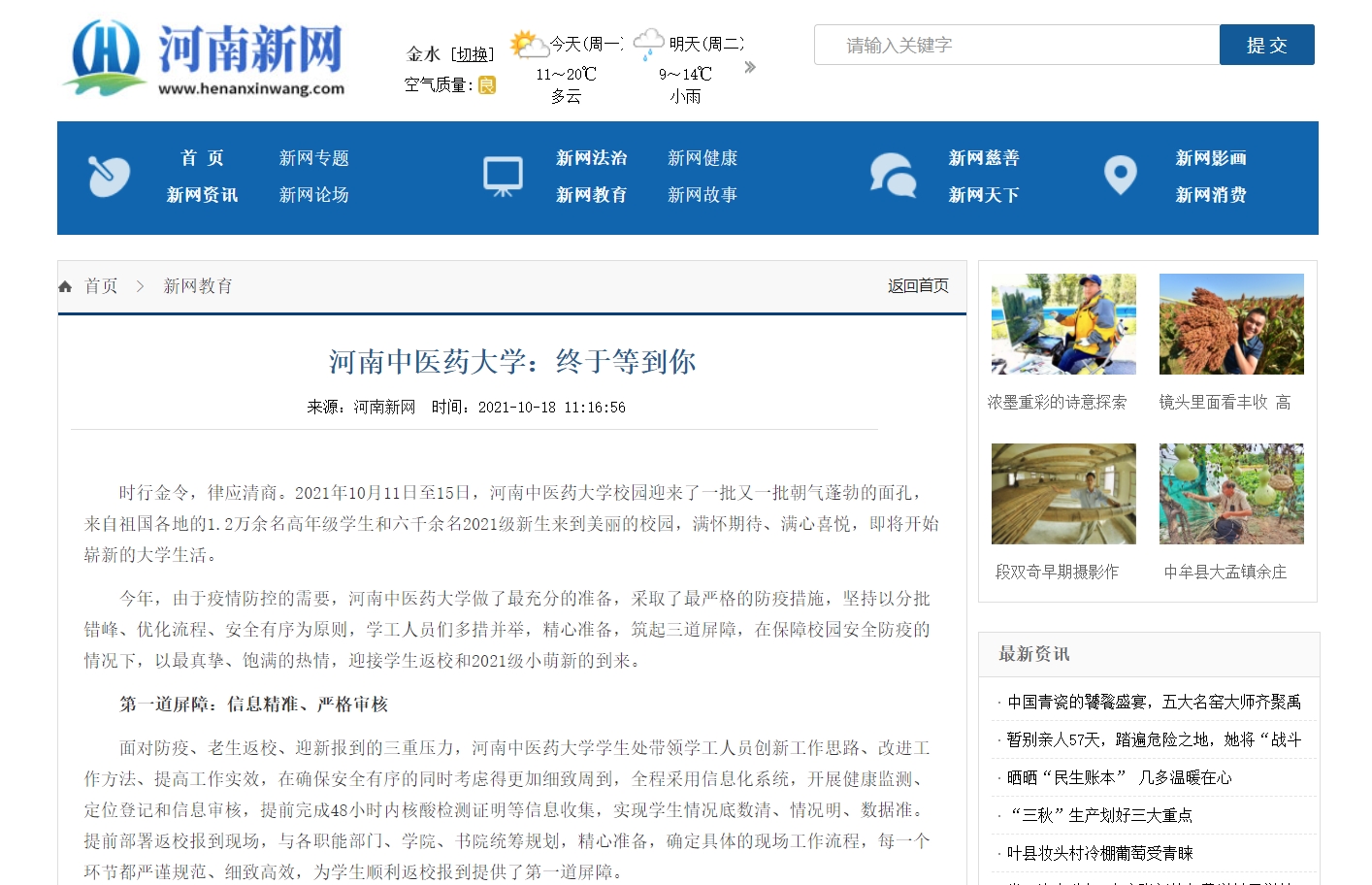The height and width of the screenshot is (885, 1372).
Task: Switch city using 切换 link
Action: pos(473,54)
